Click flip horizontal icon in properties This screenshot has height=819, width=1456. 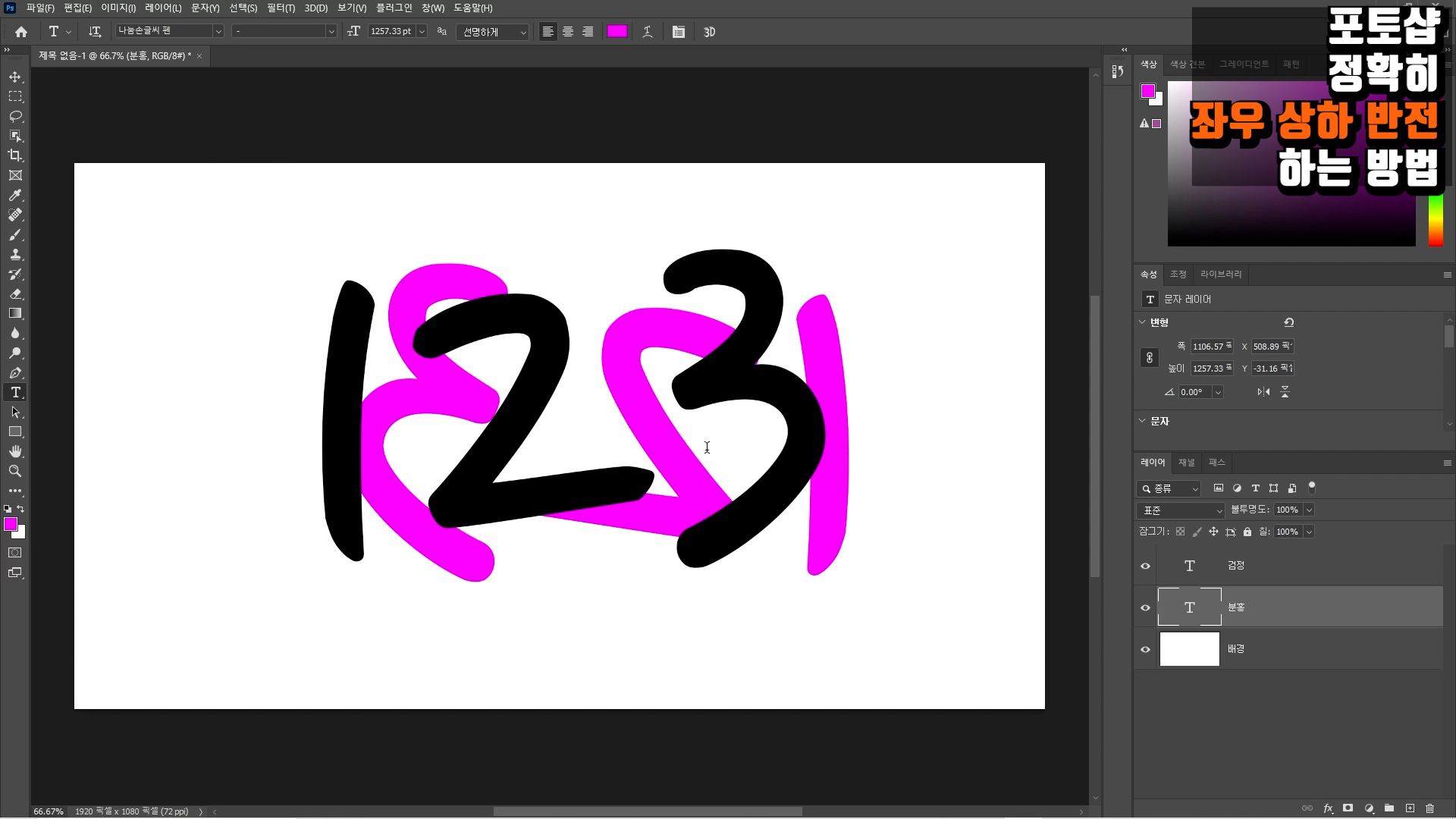1263,392
